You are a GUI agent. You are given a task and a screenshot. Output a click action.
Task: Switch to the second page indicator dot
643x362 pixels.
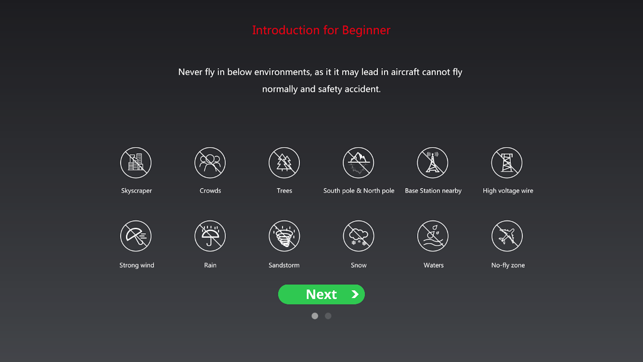click(328, 316)
